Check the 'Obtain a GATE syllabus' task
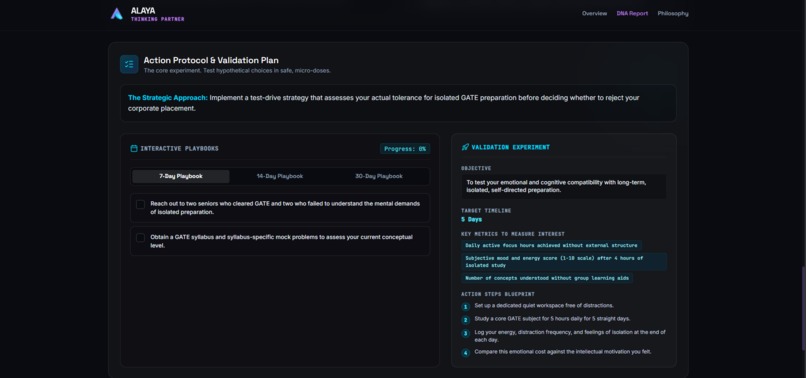 click(140, 238)
